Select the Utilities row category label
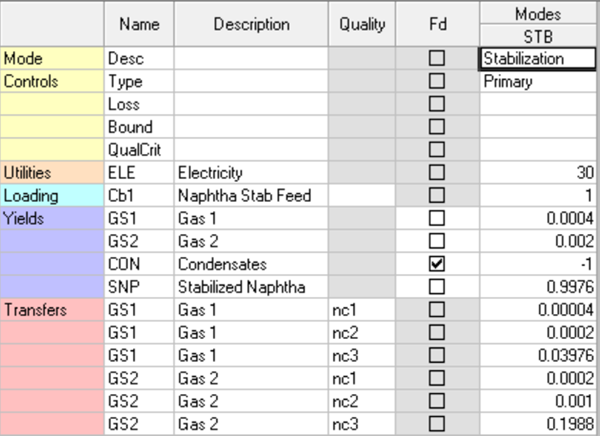Image resolution: width=600 pixels, height=436 pixels. pyautogui.click(x=52, y=173)
